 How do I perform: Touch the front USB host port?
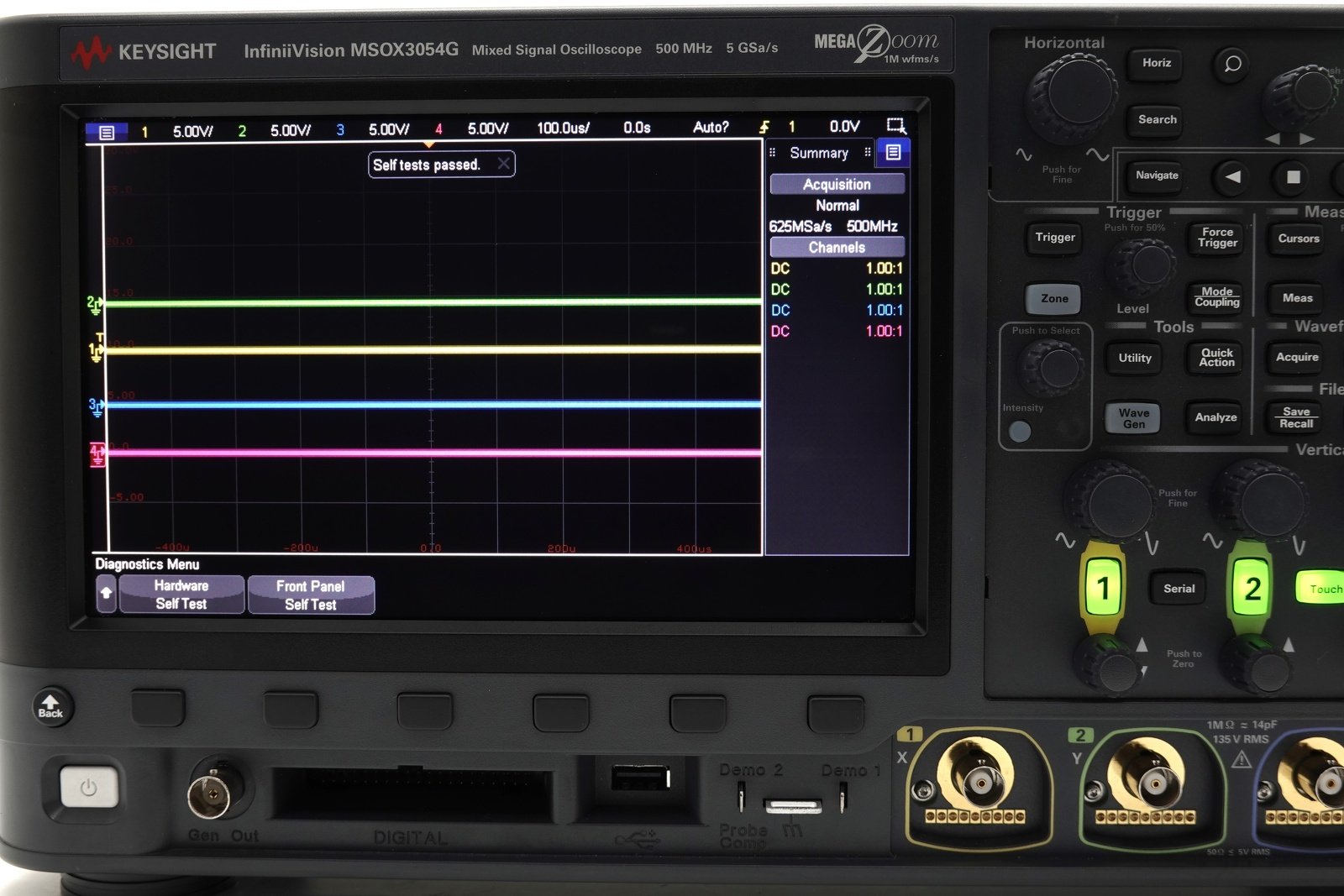(x=640, y=778)
